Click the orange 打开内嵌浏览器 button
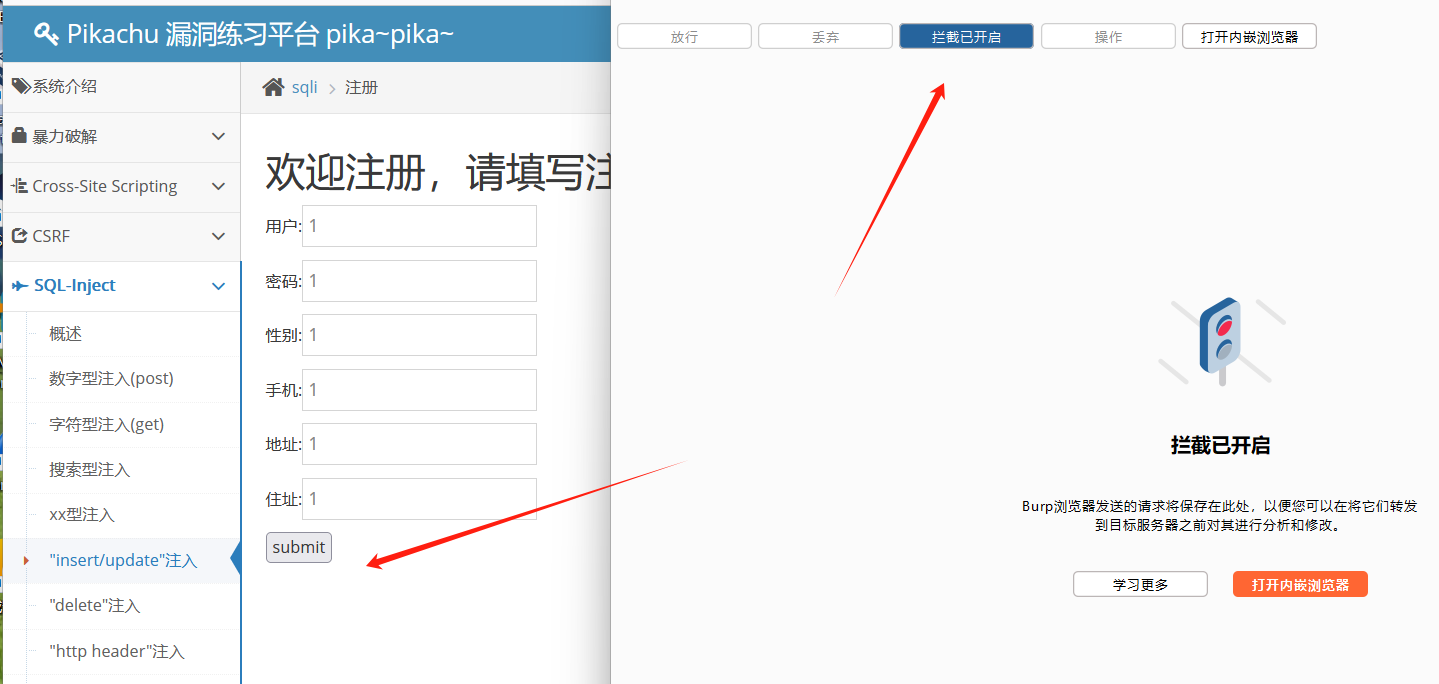 (x=1300, y=584)
